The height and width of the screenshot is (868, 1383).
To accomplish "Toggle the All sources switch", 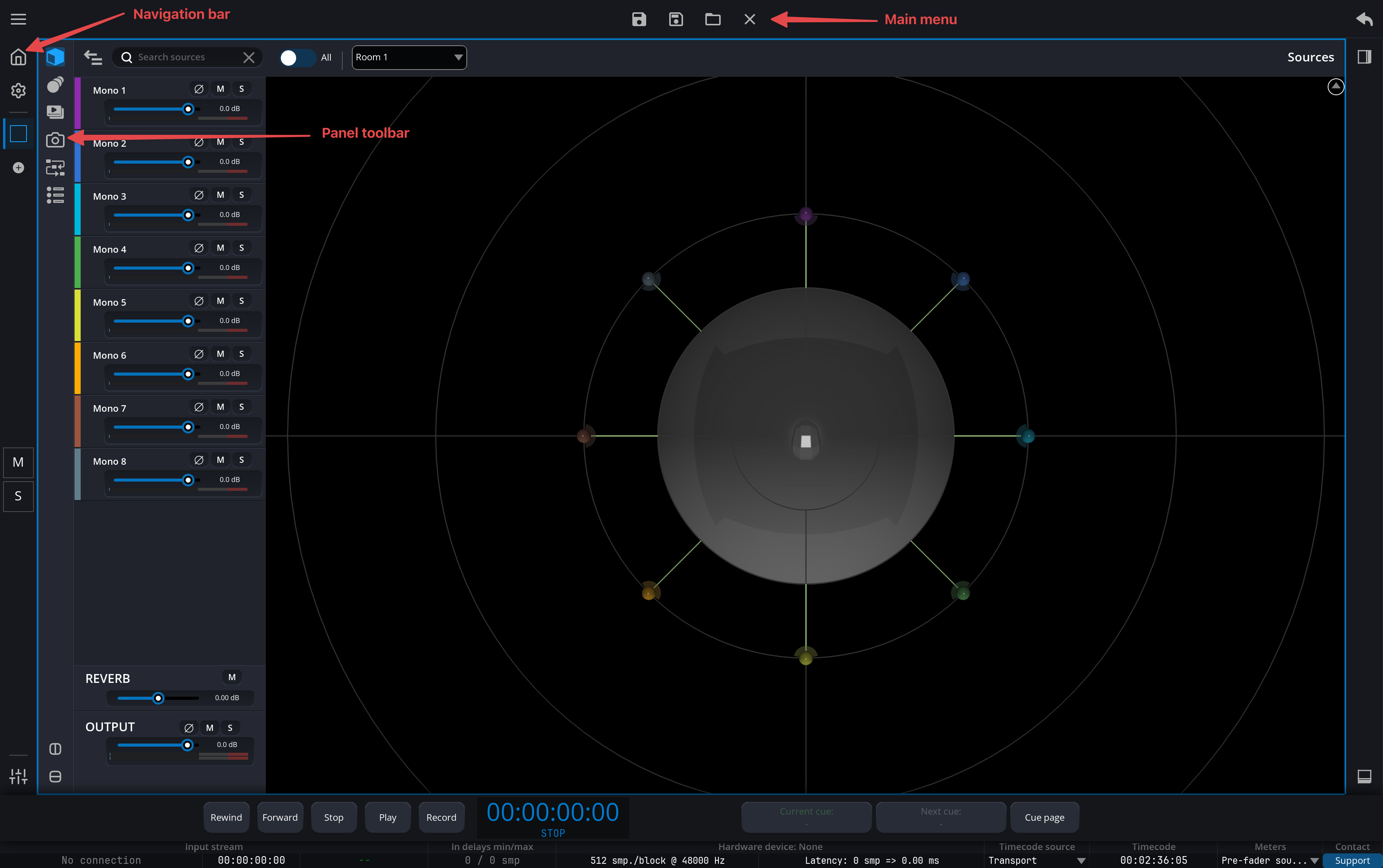I will click(297, 57).
